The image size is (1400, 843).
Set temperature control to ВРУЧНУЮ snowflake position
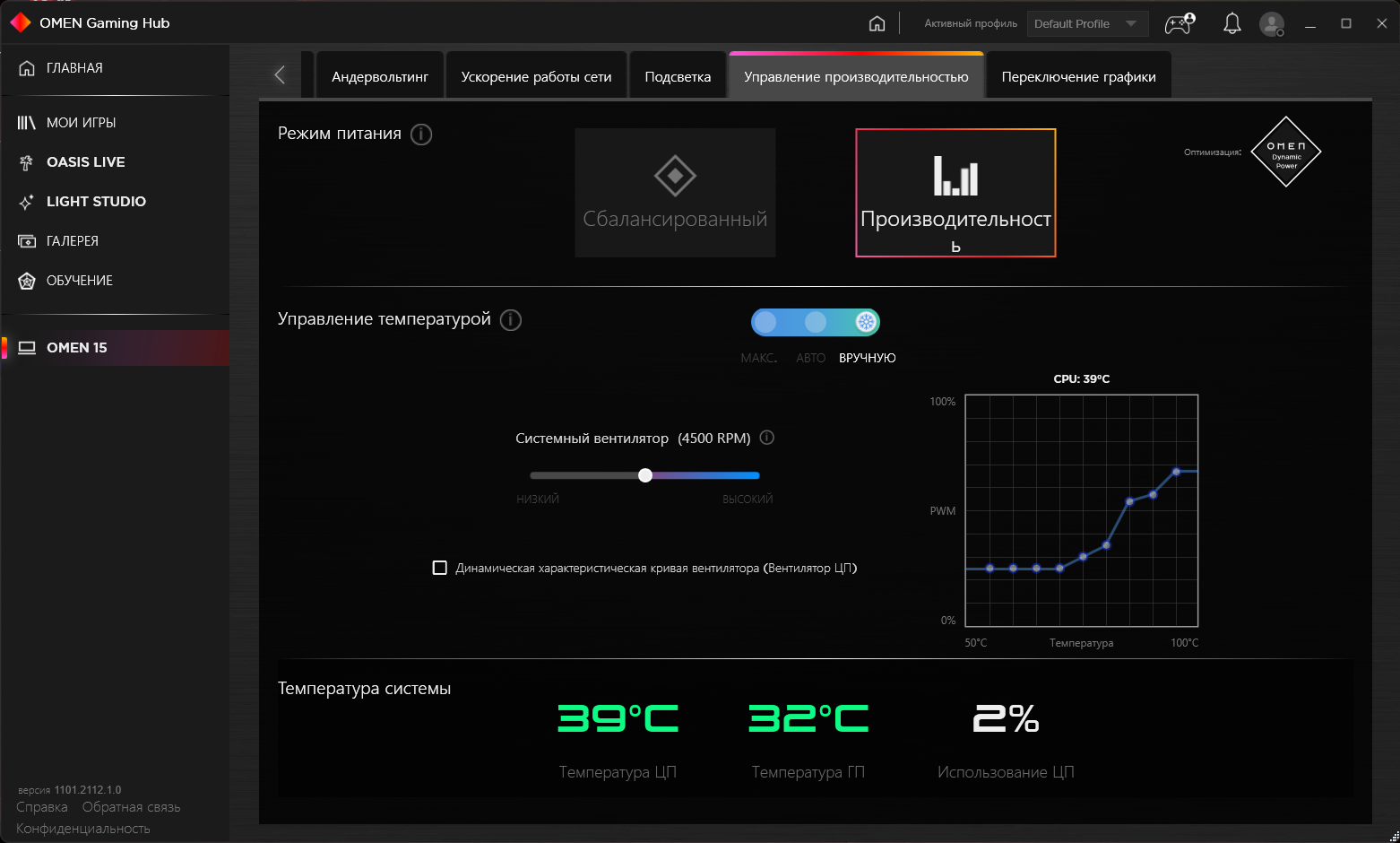click(866, 322)
